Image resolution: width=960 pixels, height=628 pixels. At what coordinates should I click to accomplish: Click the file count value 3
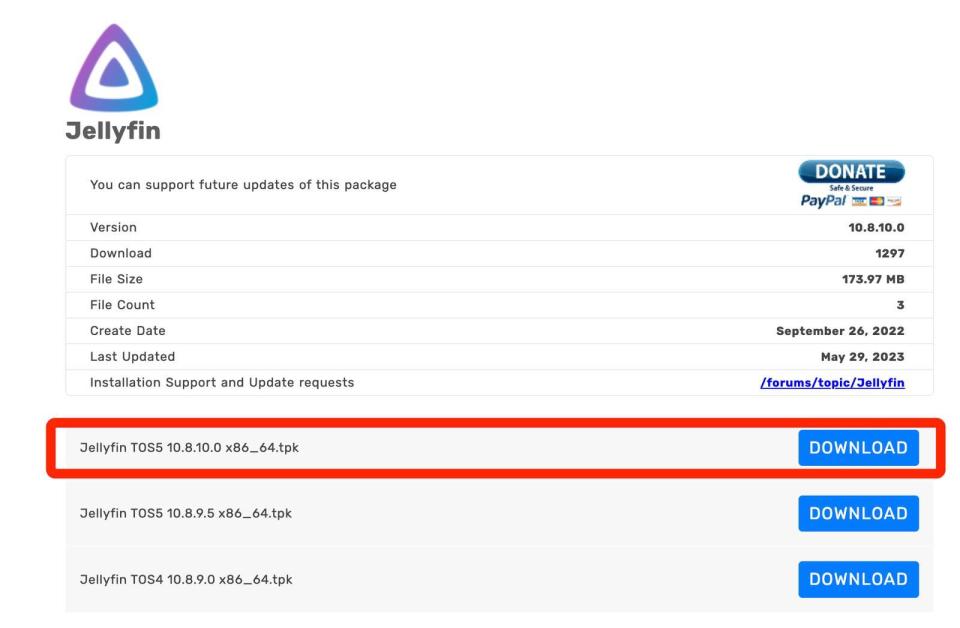tap(901, 305)
